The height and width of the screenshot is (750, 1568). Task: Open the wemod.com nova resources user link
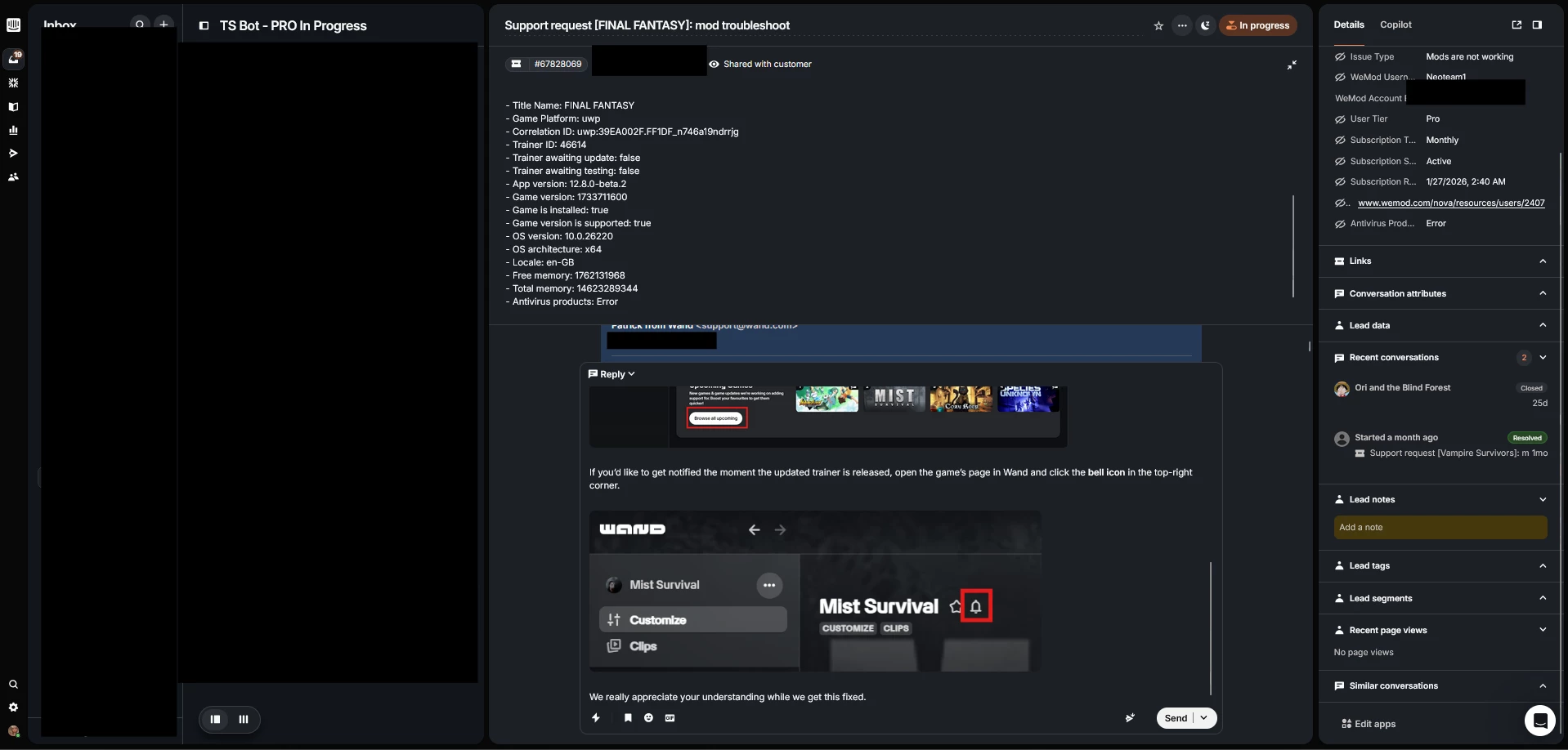[1451, 203]
